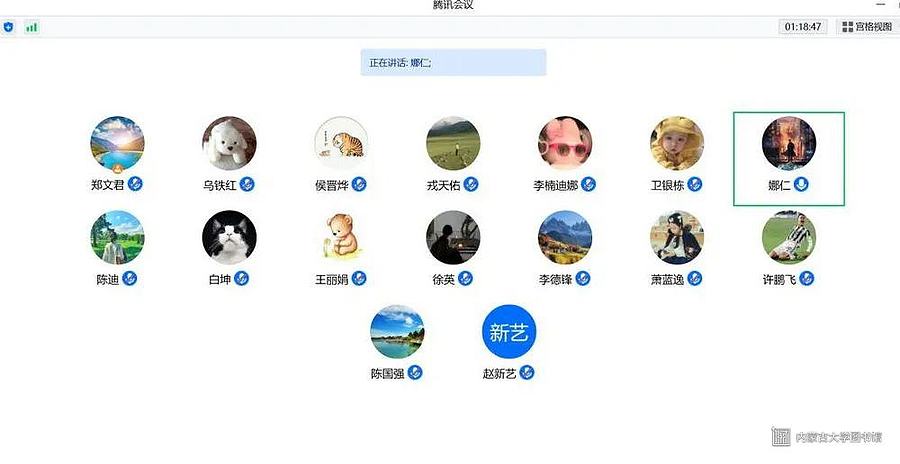Check the green network signal icon
This screenshot has height=464, width=900.
[x=32, y=27]
